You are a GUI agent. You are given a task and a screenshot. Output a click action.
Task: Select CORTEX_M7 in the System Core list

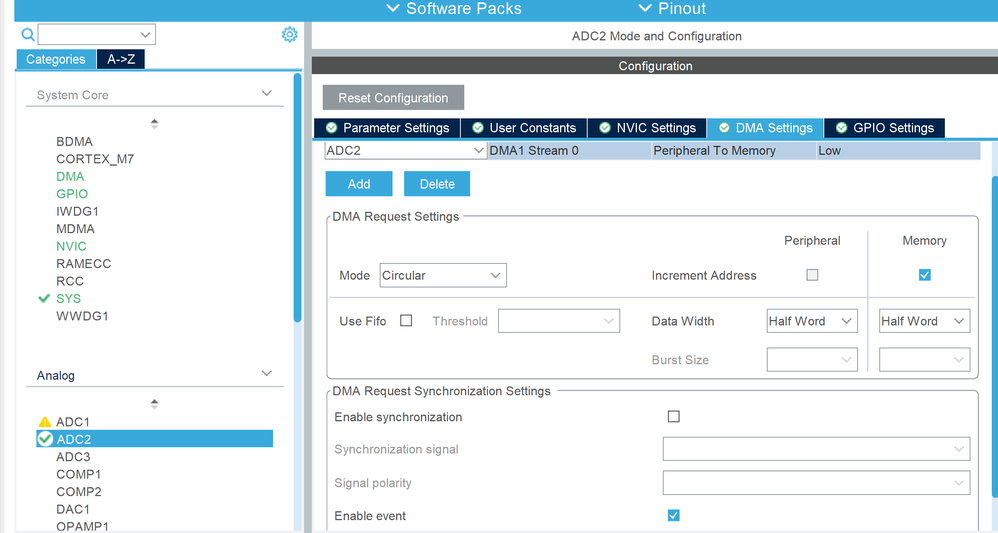pyautogui.click(x=95, y=159)
